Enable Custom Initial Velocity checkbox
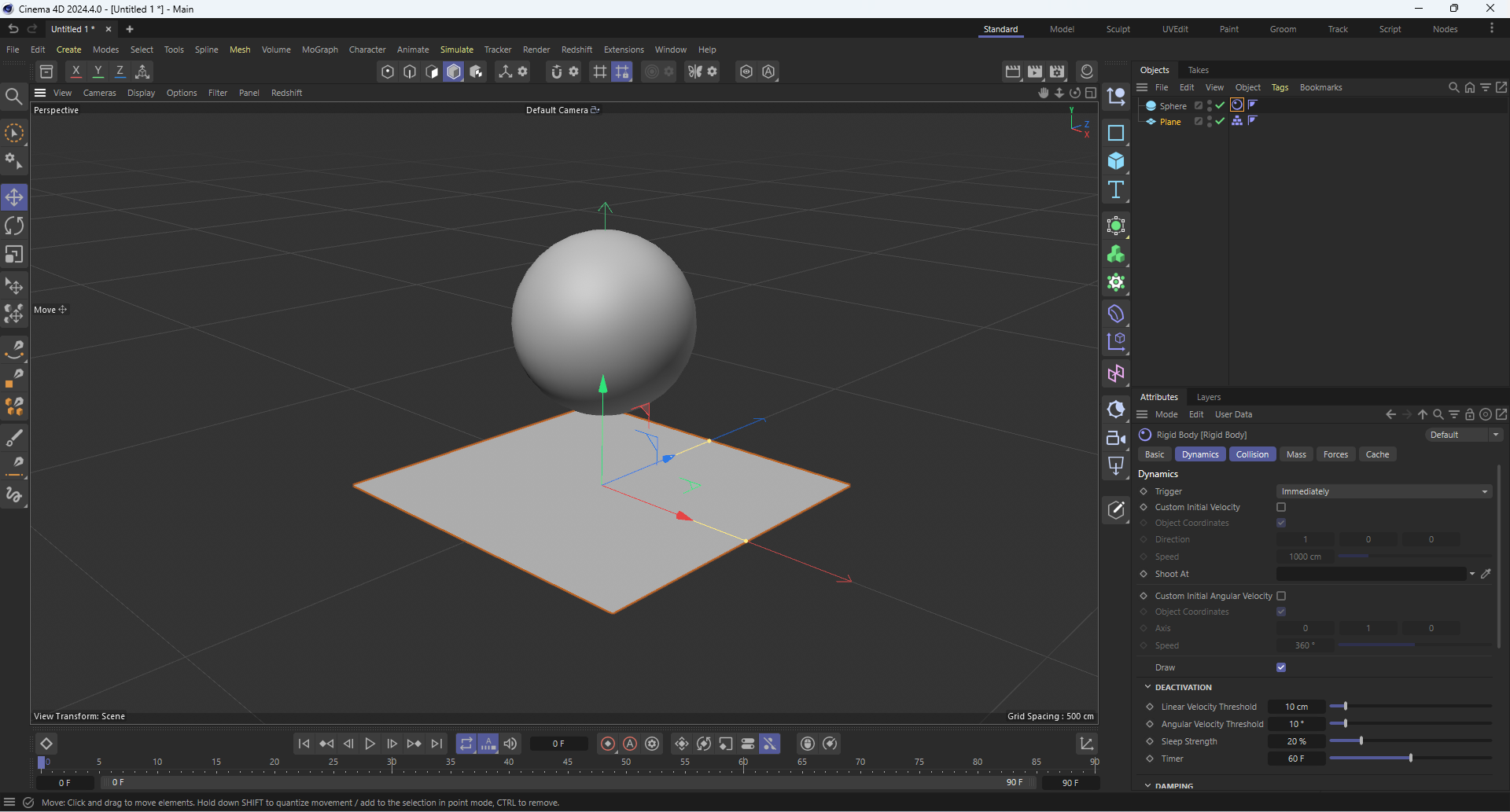 tap(1281, 507)
